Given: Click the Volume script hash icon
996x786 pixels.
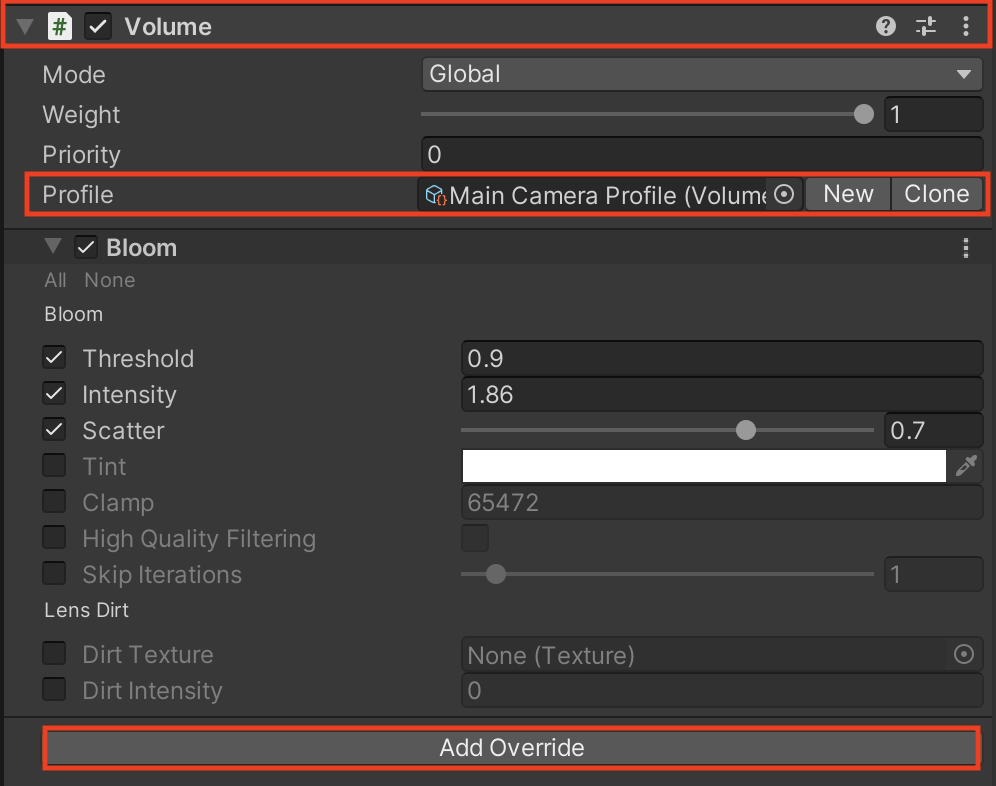Looking at the screenshot, I should [x=61, y=27].
